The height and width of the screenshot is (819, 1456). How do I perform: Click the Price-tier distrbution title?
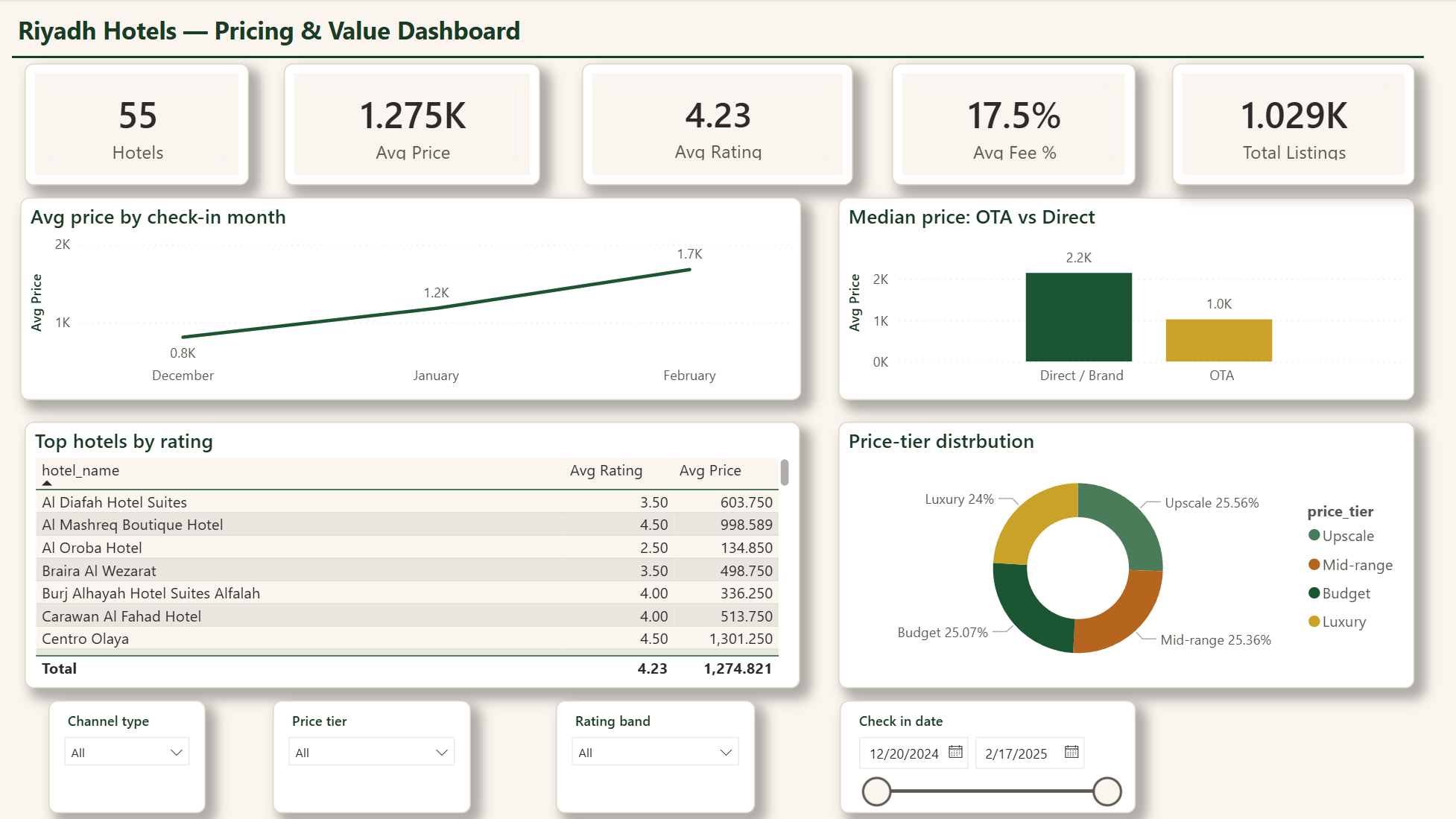point(941,441)
